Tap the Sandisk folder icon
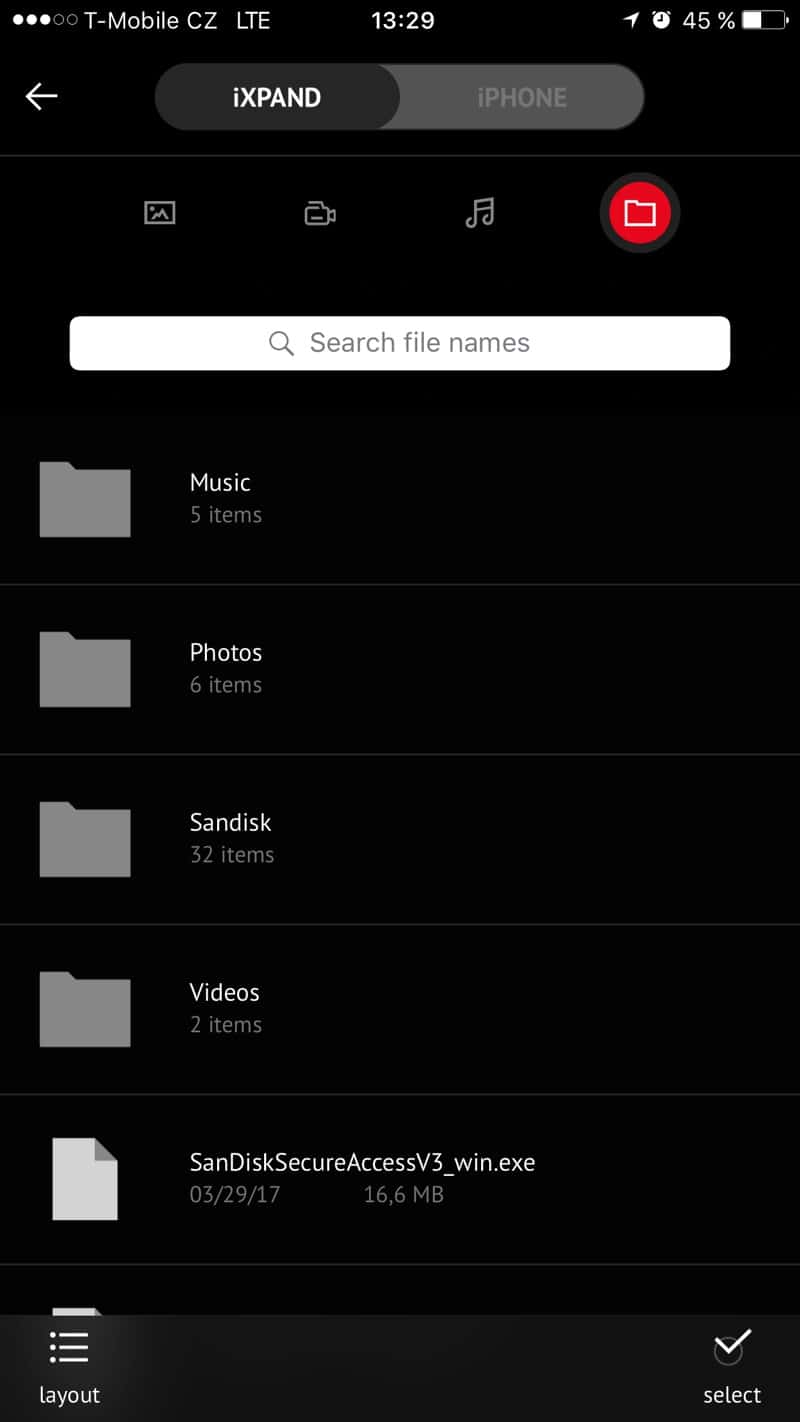The height and width of the screenshot is (1422, 800). pos(85,839)
